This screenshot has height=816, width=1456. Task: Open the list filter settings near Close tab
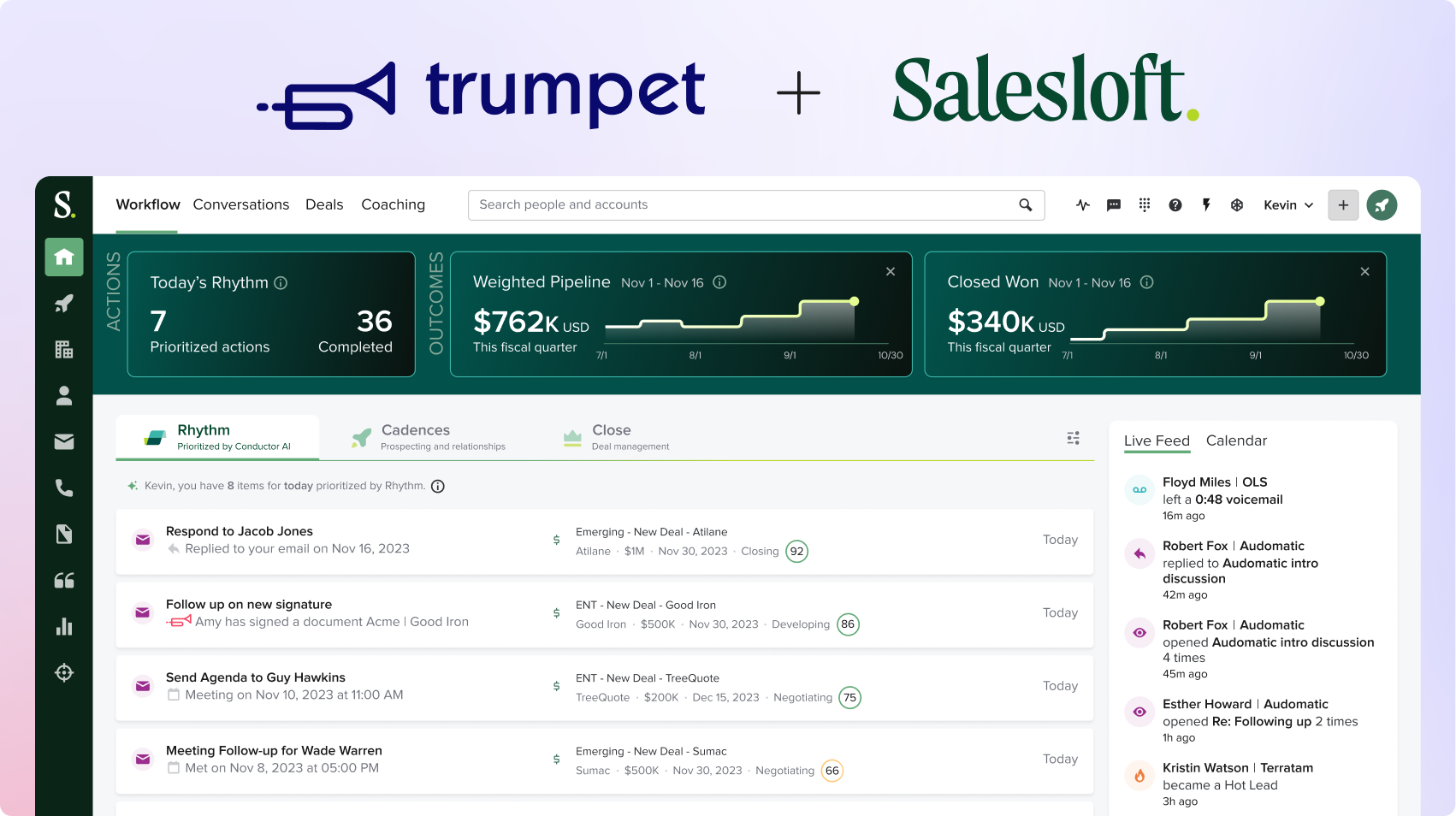point(1073,437)
